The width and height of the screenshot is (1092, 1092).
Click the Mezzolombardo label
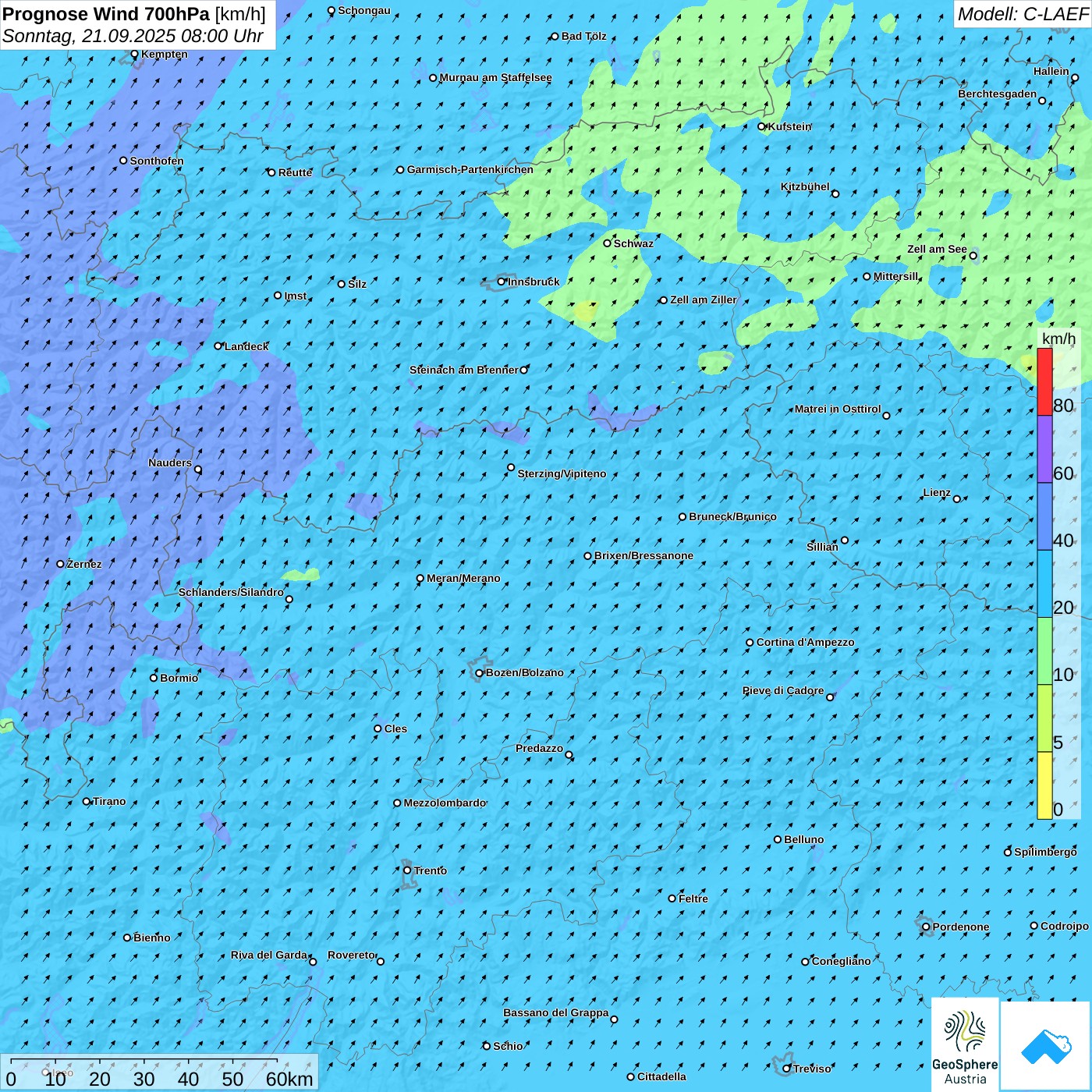click(445, 803)
